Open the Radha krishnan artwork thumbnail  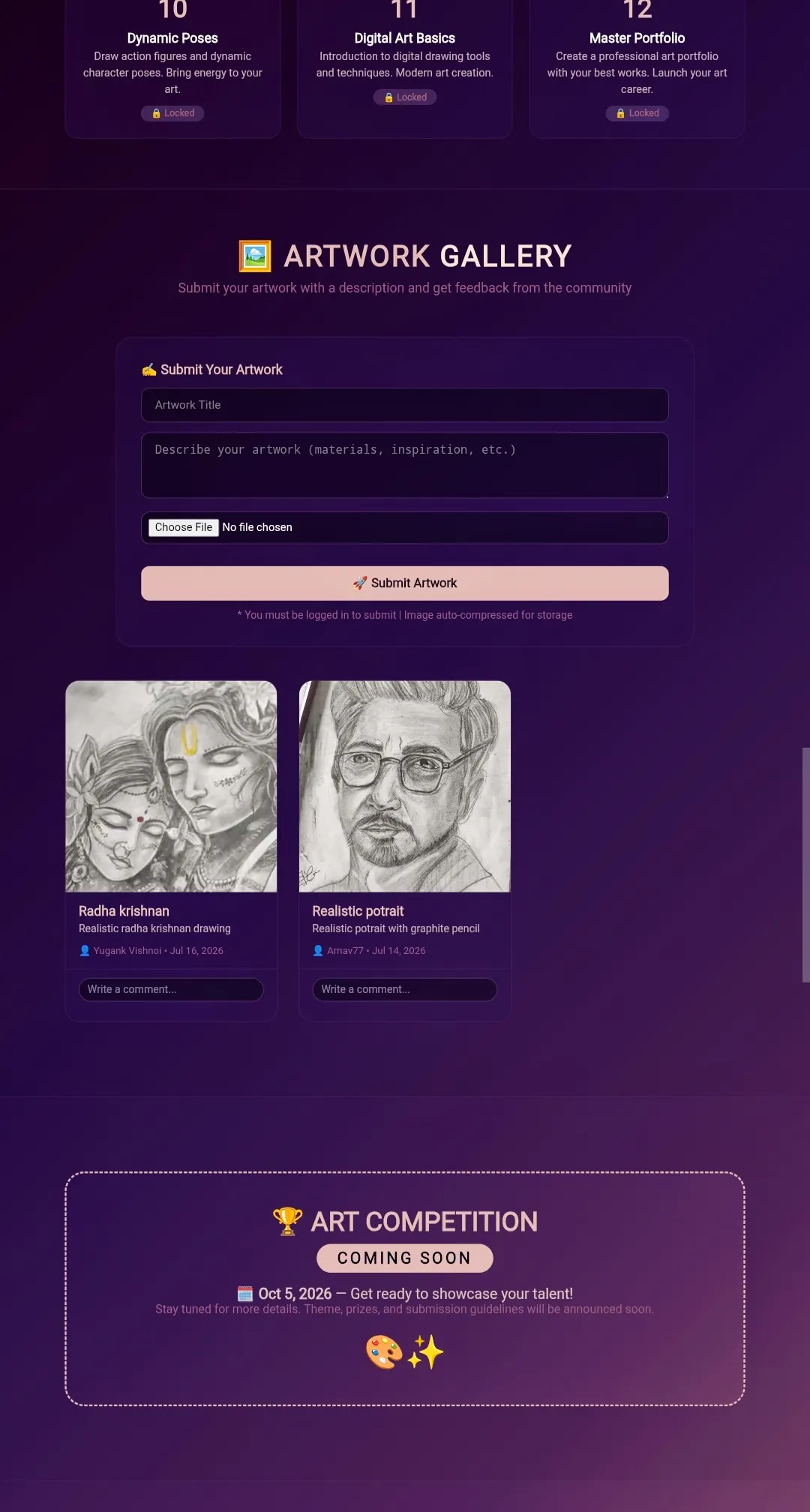coord(171,787)
